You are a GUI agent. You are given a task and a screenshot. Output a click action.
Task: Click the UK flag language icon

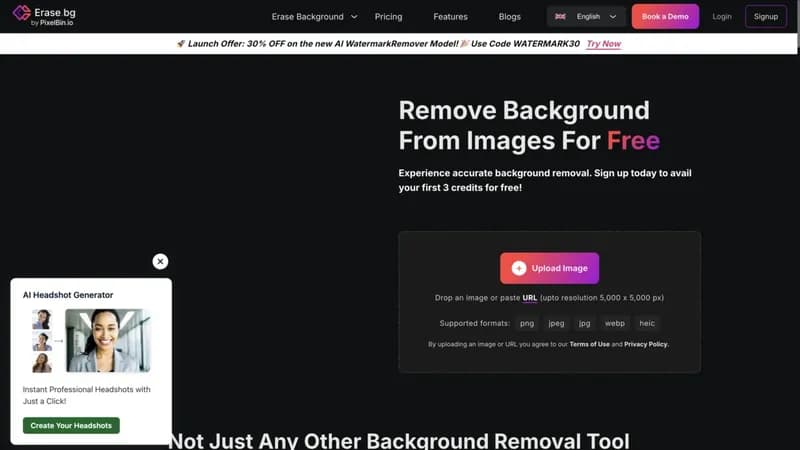click(x=560, y=16)
